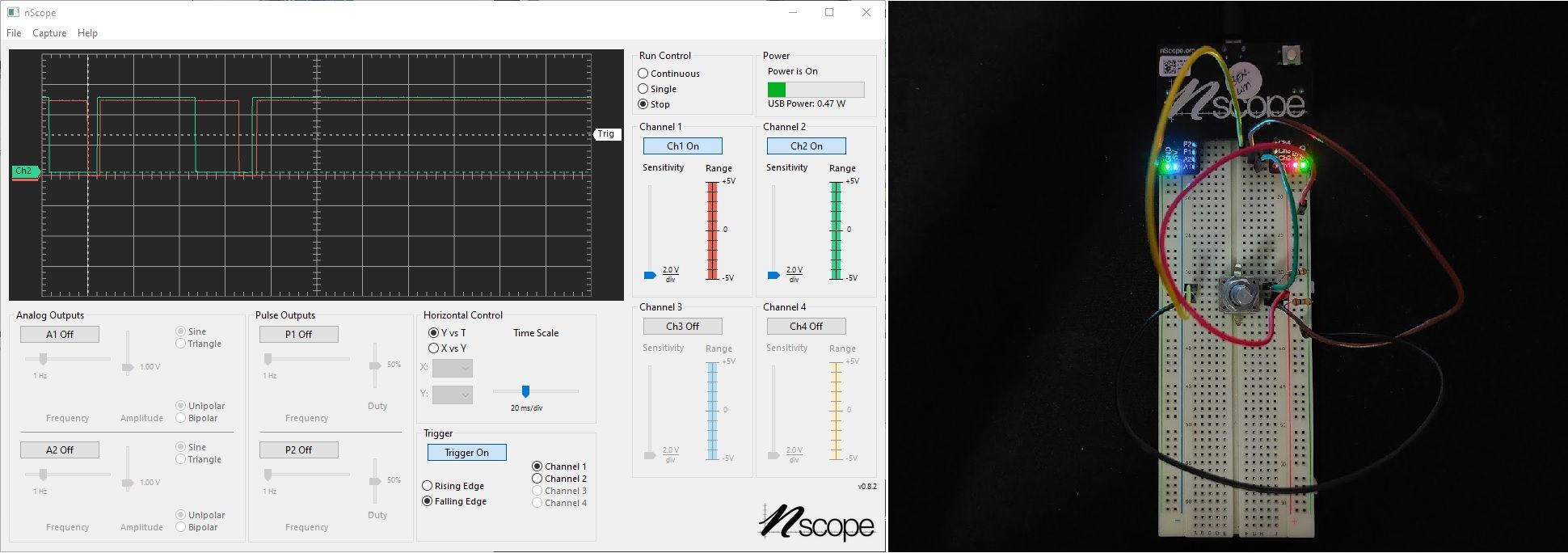Click the nScope app icon in title bar

pos(13,13)
